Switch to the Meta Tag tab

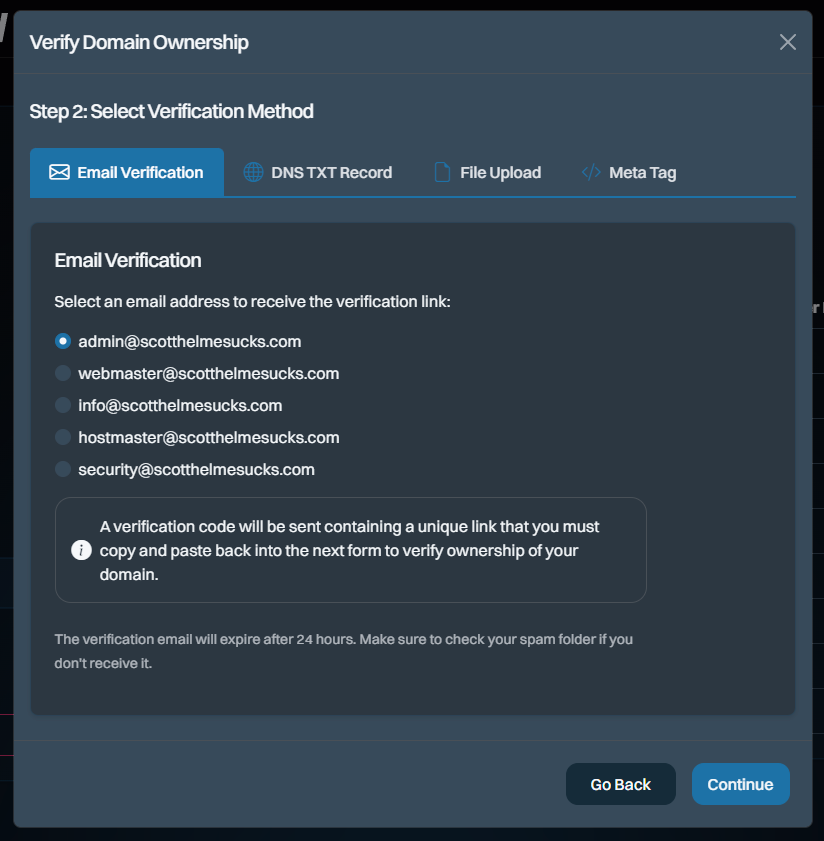629,172
